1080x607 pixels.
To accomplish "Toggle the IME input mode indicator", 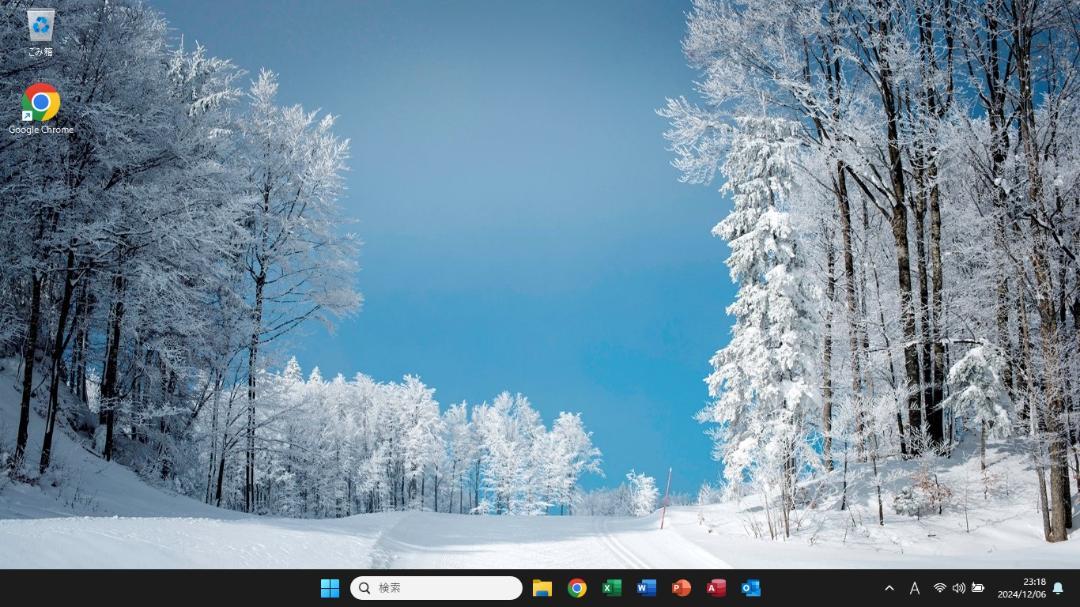I will tap(915, 588).
